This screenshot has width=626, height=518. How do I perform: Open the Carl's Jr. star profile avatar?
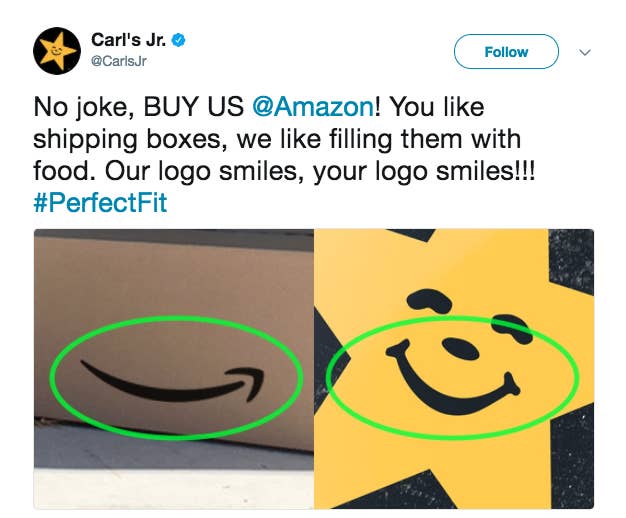coord(57,51)
